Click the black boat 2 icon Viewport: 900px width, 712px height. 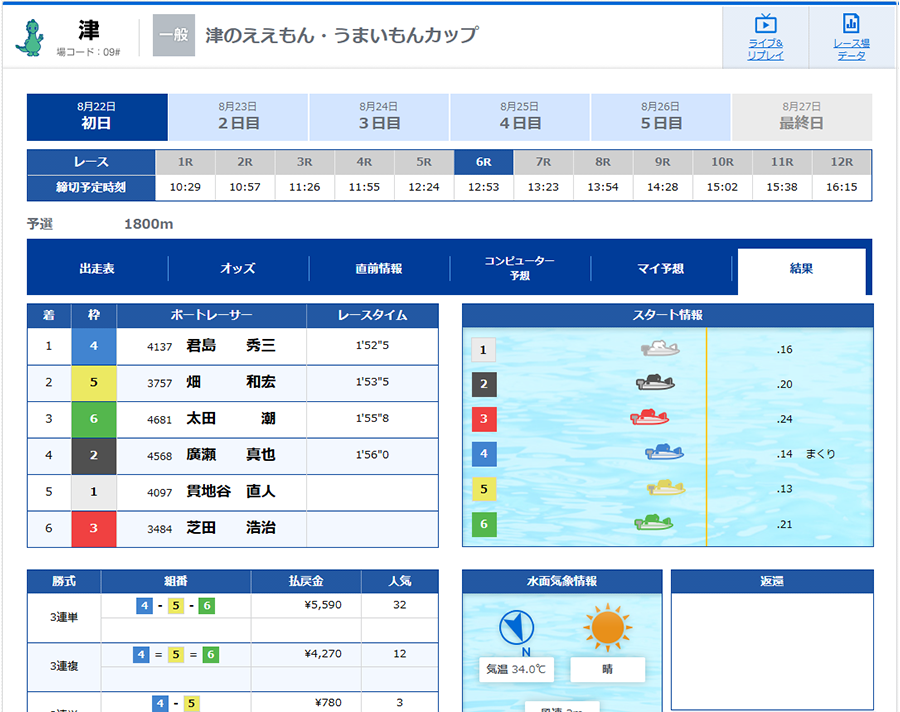655,382
